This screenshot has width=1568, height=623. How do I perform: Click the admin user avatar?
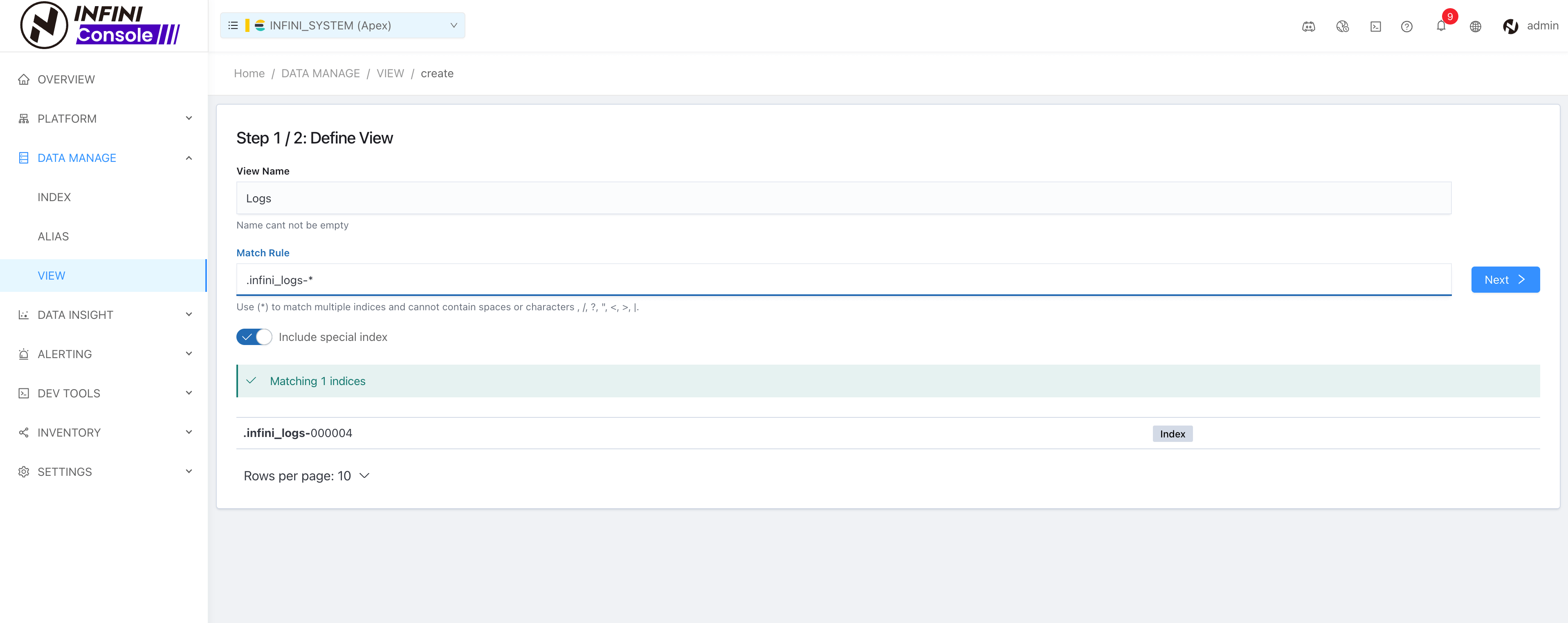click(x=1510, y=26)
